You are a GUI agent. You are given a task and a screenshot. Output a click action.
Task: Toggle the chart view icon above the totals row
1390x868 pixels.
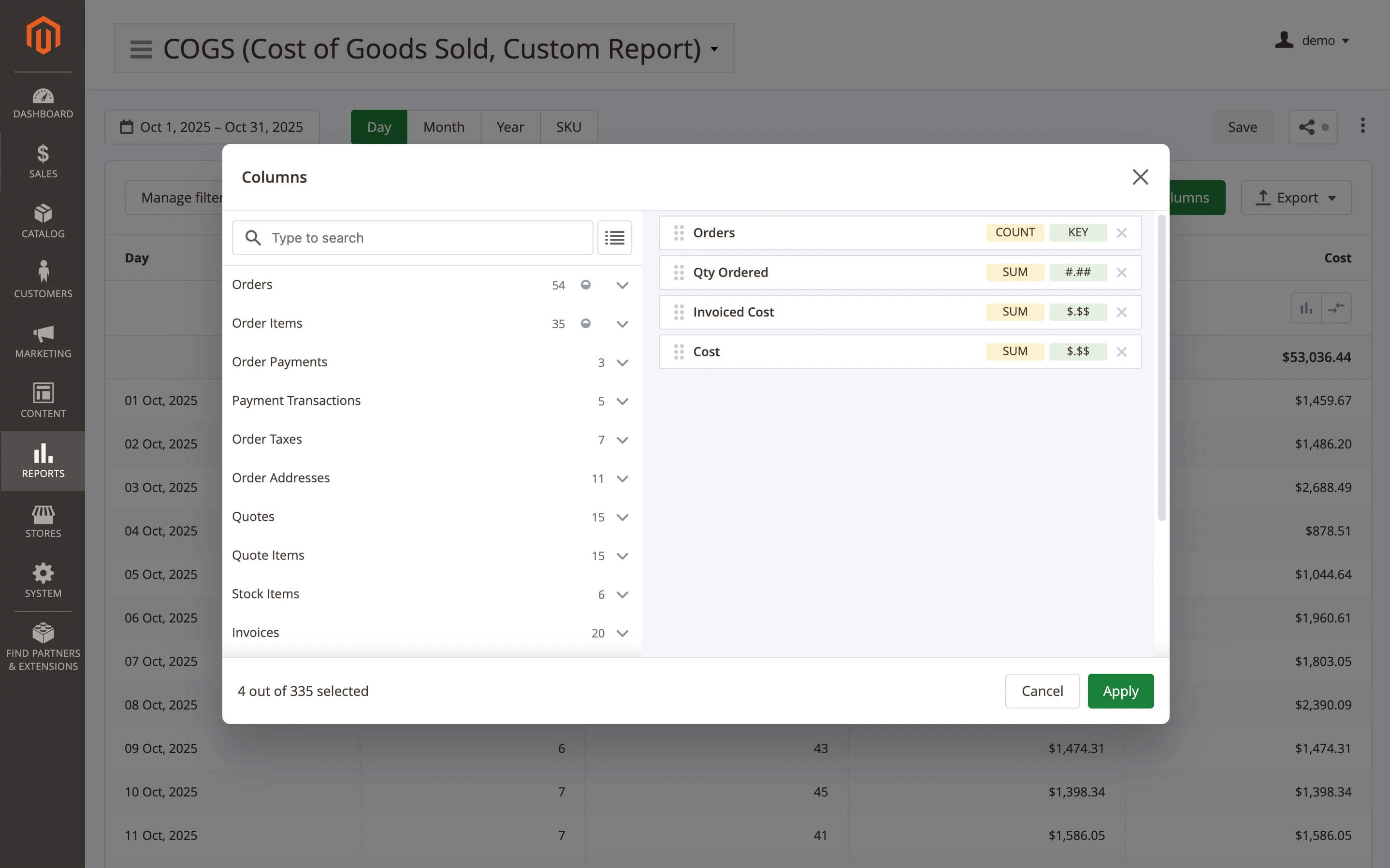(1306, 308)
